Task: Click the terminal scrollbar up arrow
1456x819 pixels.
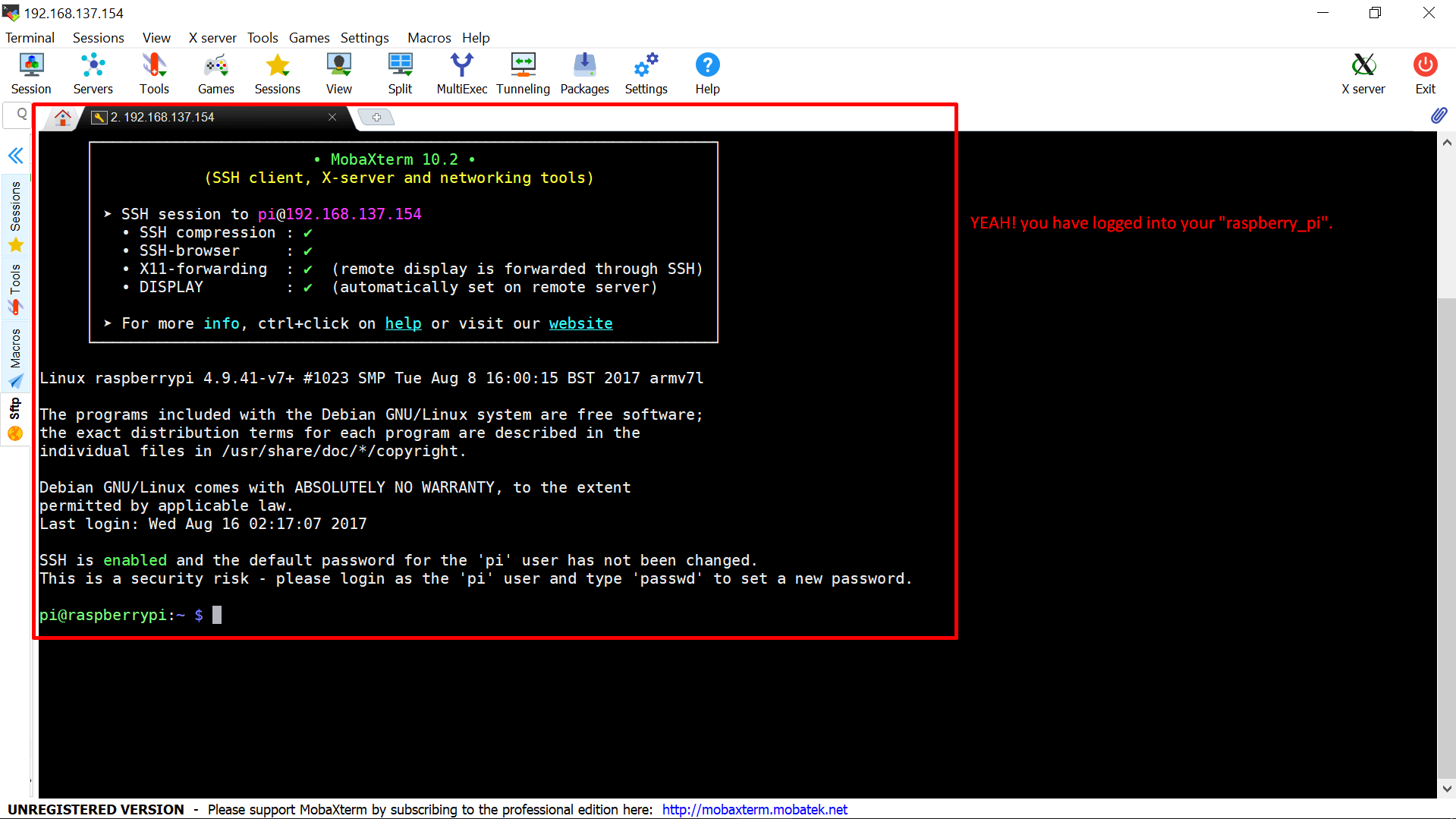Action: (1446, 142)
